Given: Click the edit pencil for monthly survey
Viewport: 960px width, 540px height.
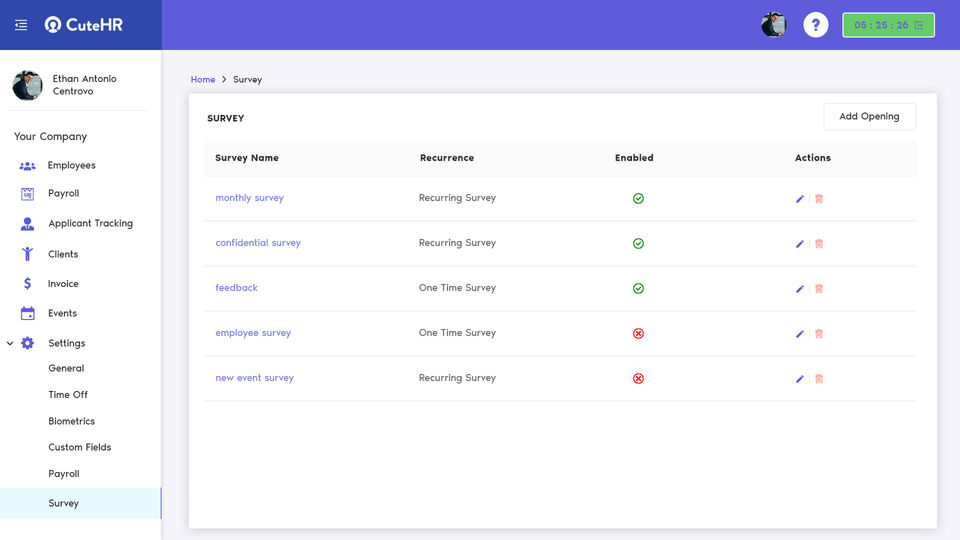Looking at the screenshot, I should (800, 199).
